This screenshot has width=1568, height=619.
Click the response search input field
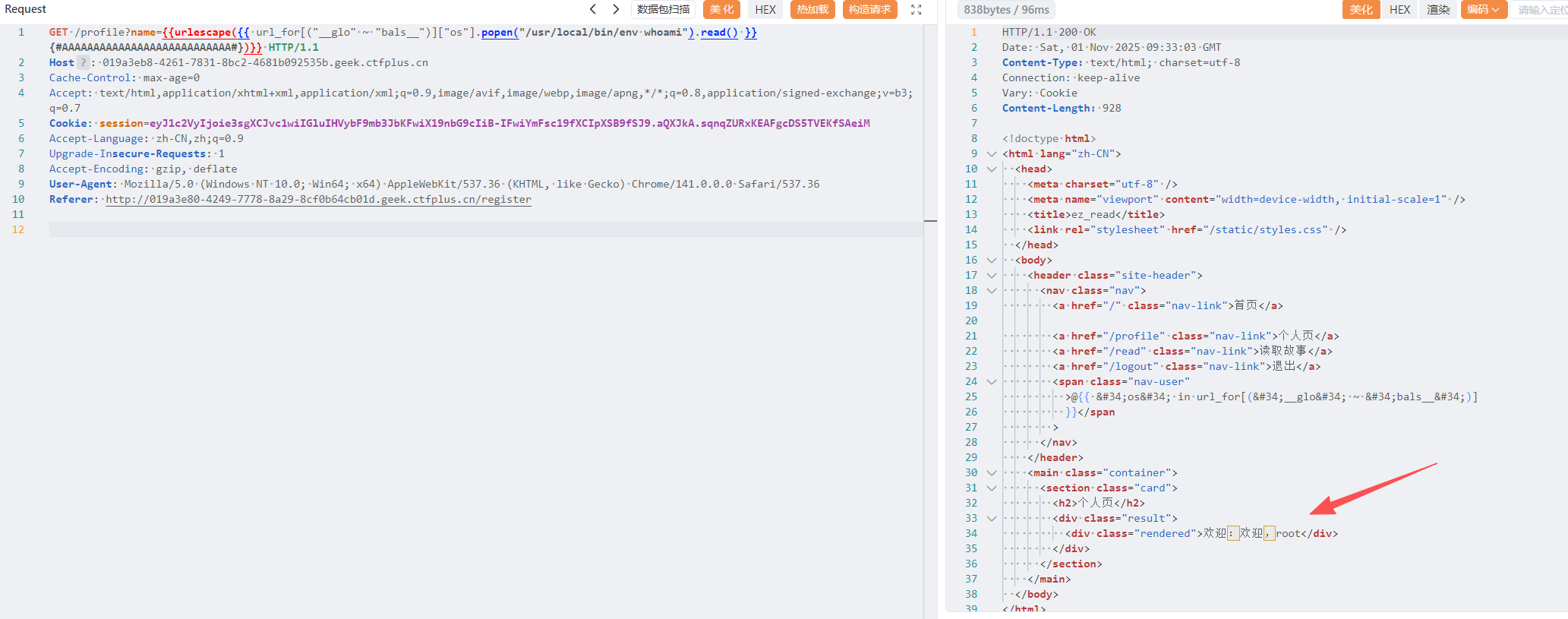[1541, 9]
